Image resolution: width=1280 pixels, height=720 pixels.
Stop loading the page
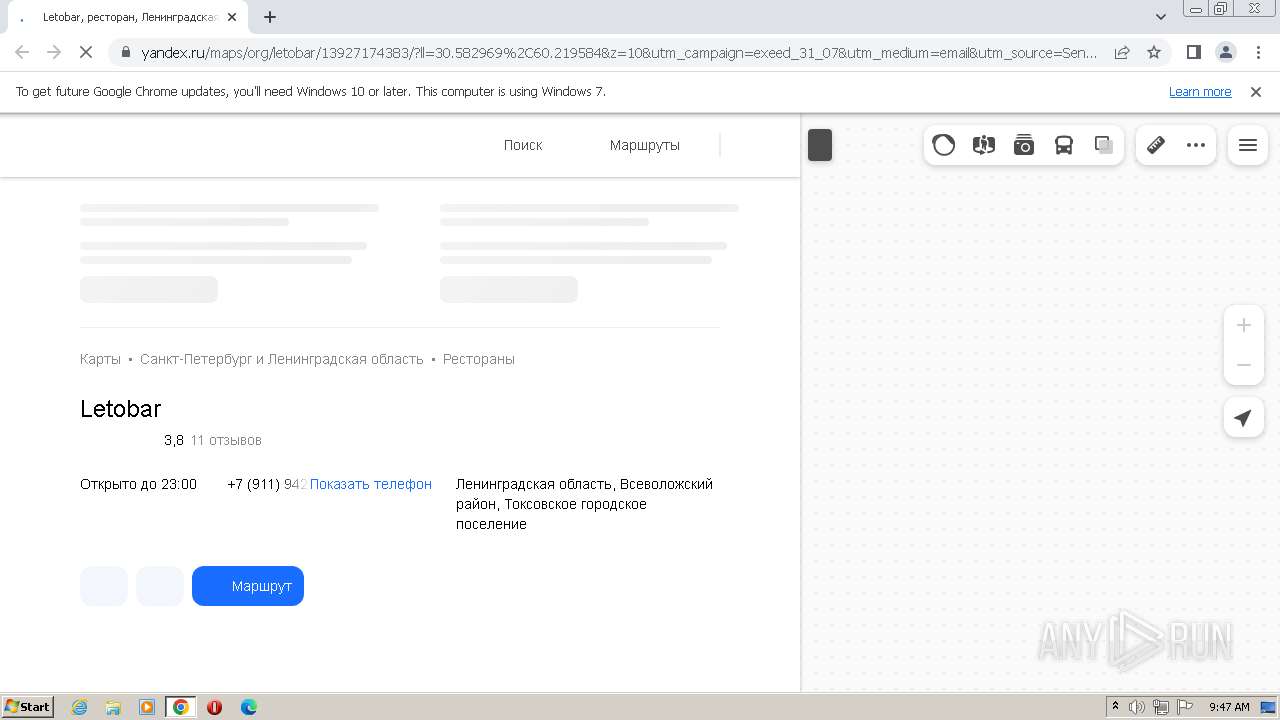tap(86, 52)
